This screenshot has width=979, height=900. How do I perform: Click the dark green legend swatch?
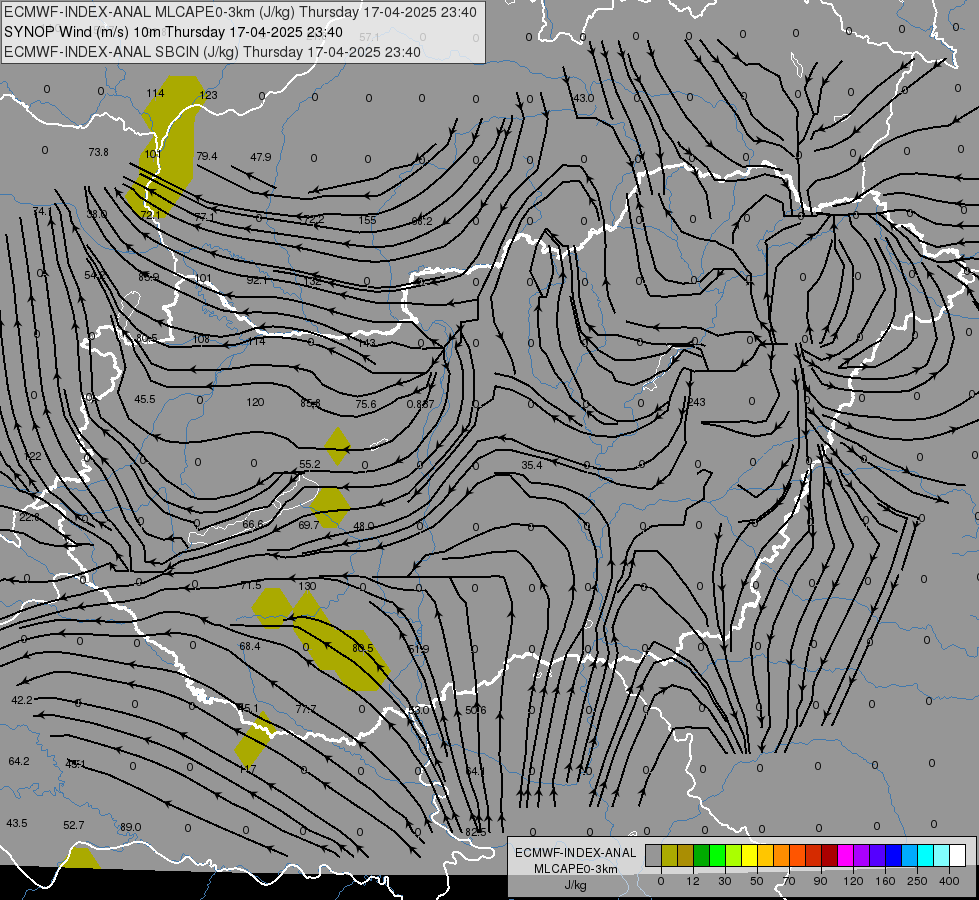[x=701, y=856]
